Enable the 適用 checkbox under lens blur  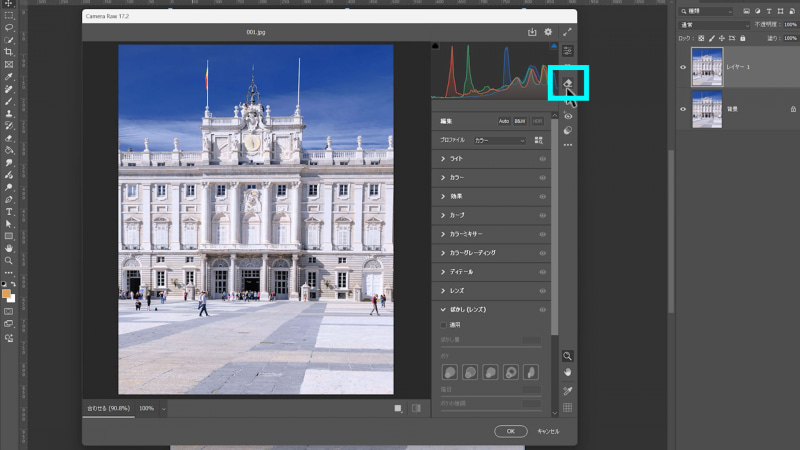tap(443, 325)
